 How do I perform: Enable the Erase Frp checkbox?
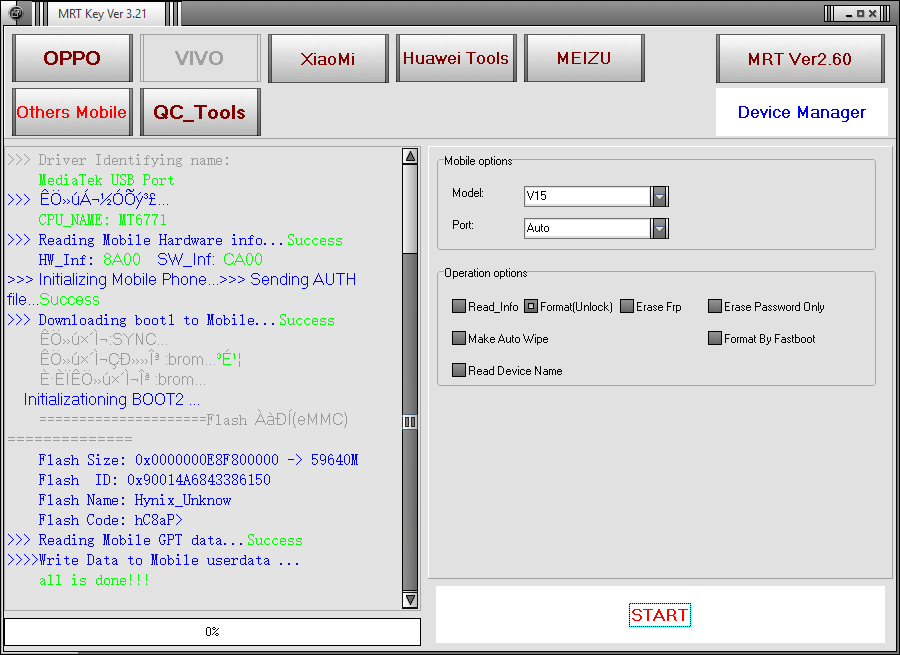point(627,307)
